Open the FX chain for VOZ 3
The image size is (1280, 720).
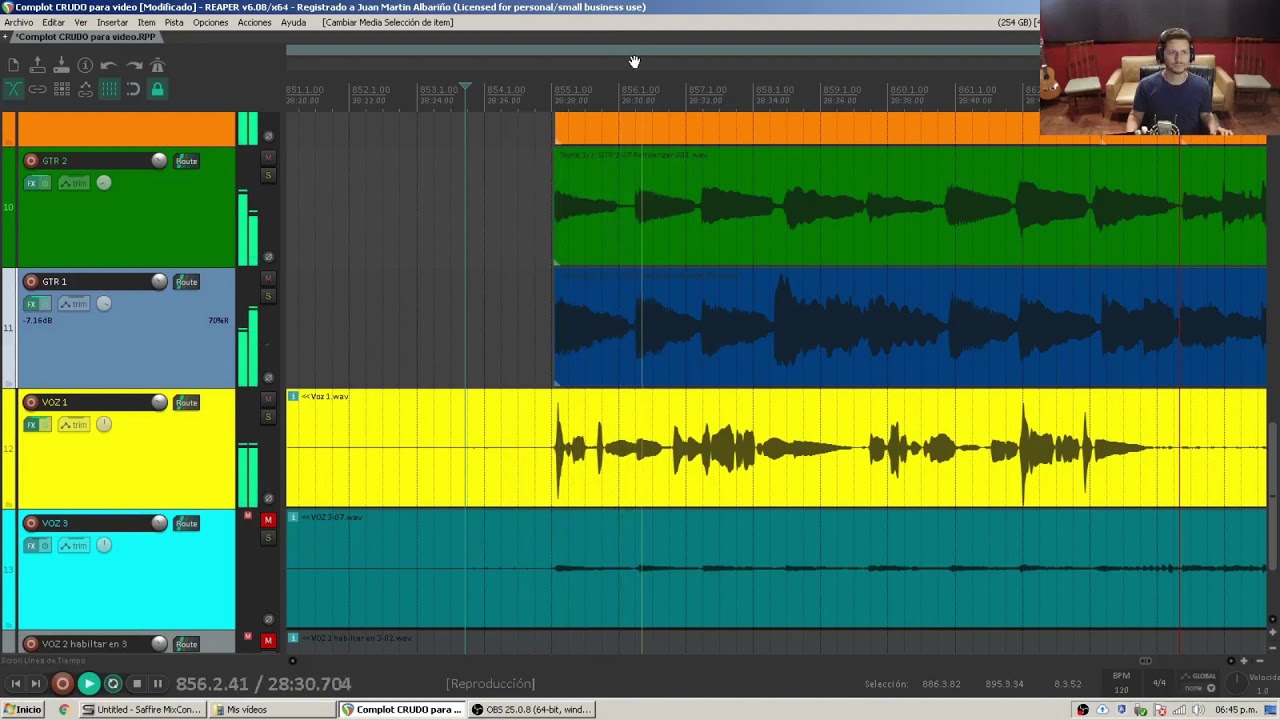point(32,546)
